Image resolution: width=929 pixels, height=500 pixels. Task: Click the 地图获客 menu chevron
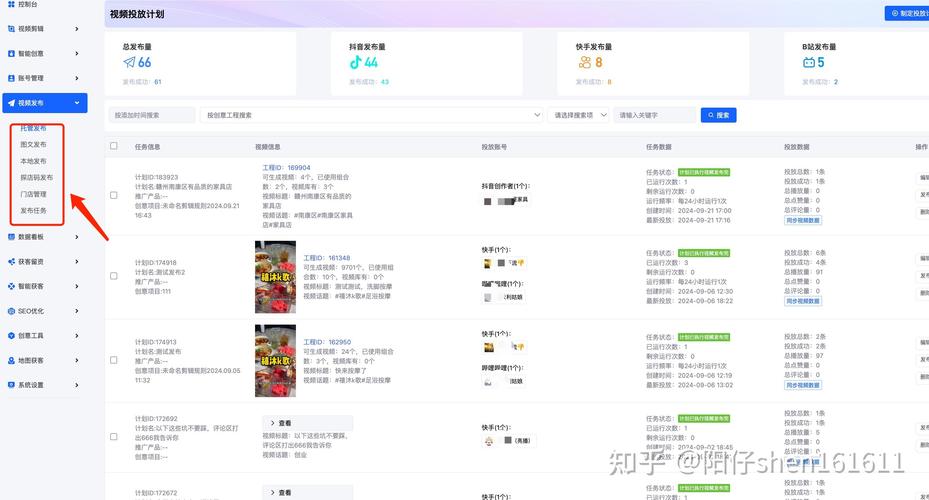76,360
